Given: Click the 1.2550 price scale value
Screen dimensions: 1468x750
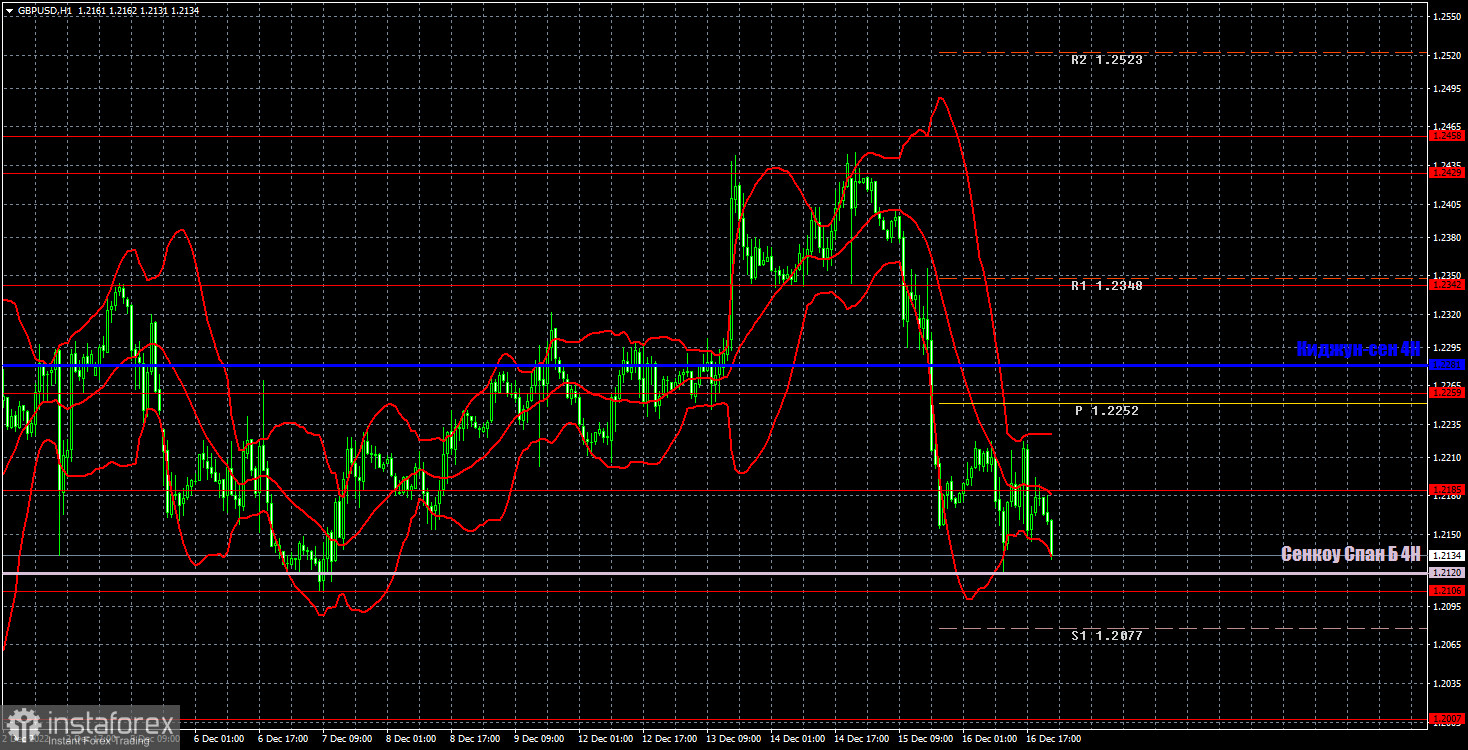Looking at the screenshot, I should 1448,18.
